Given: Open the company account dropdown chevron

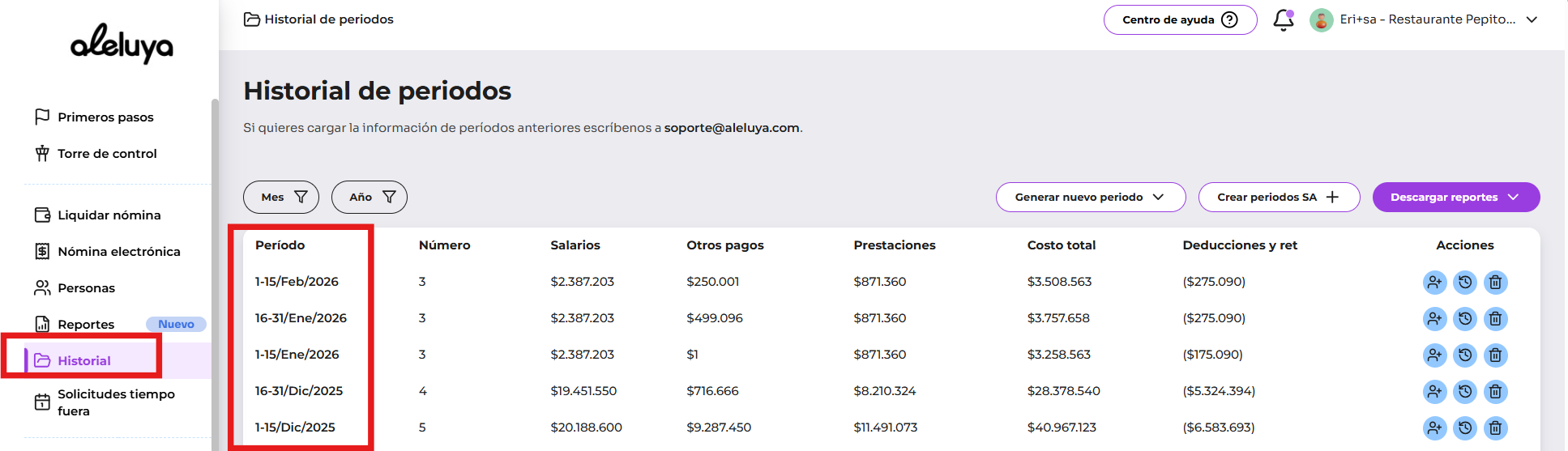Looking at the screenshot, I should point(1532,20).
